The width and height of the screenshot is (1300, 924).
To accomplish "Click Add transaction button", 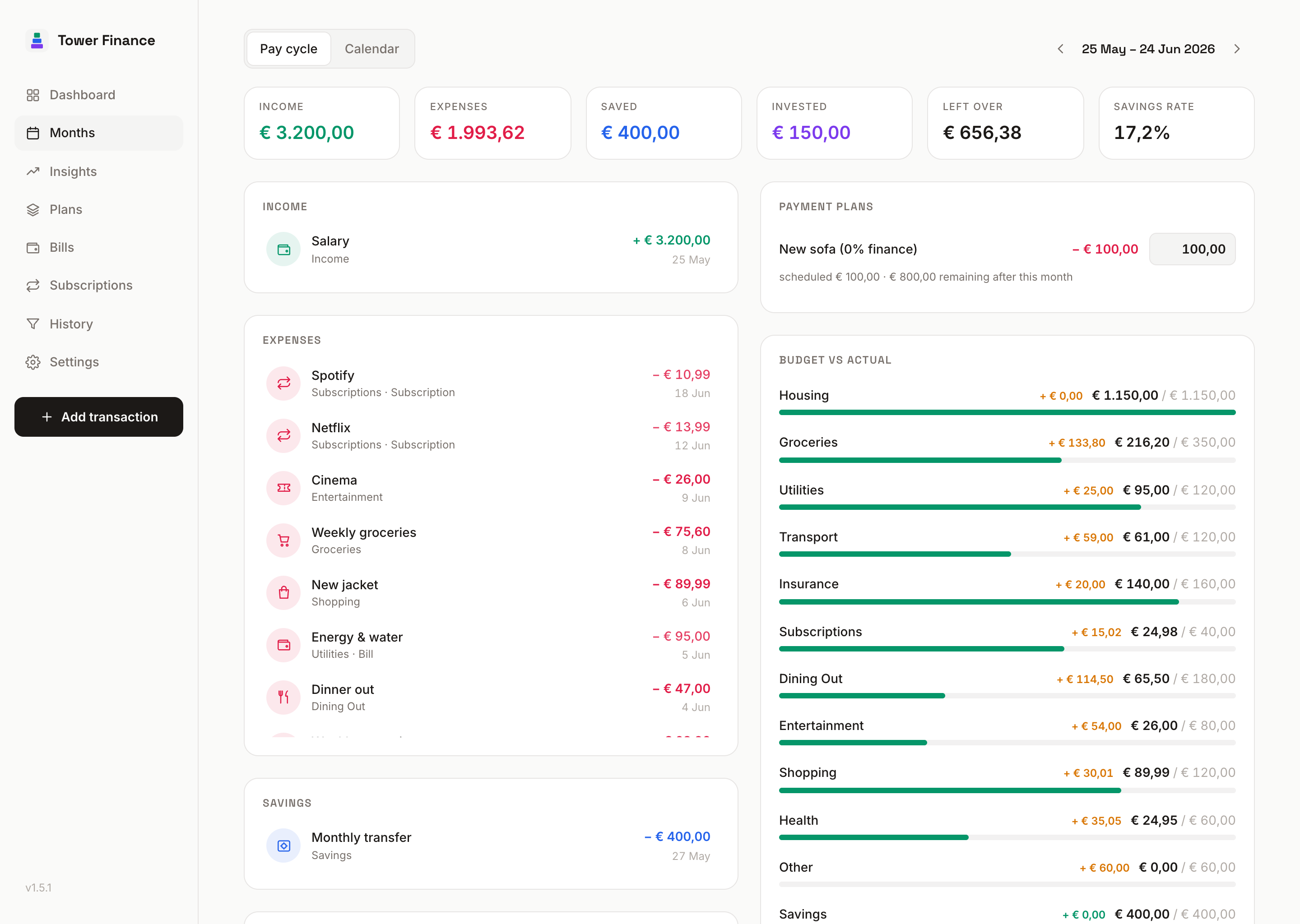I will tap(98, 417).
